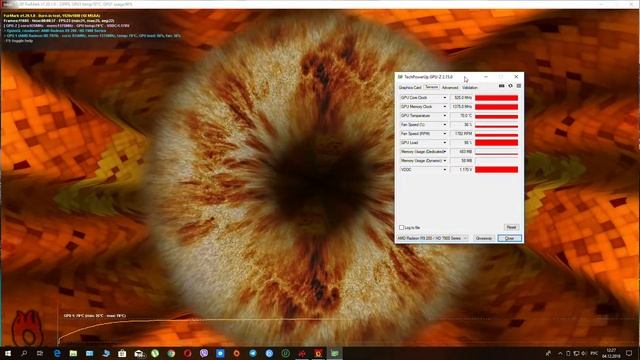Launch Google Chrome from taskbar
The width and height of the screenshot is (640, 360).
coord(171,353)
